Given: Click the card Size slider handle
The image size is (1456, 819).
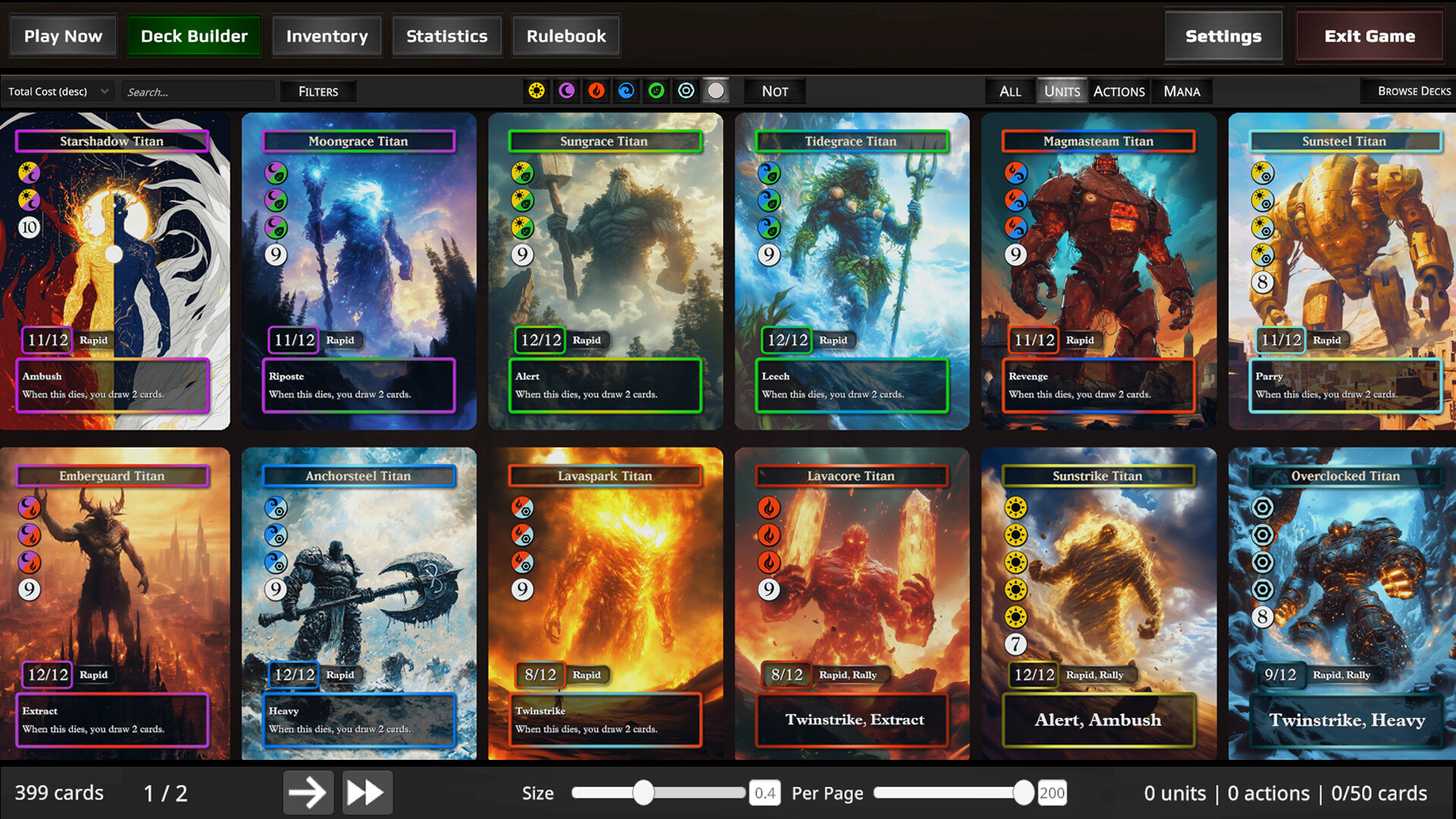Looking at the screenshot, I should [x=643, y=792].
